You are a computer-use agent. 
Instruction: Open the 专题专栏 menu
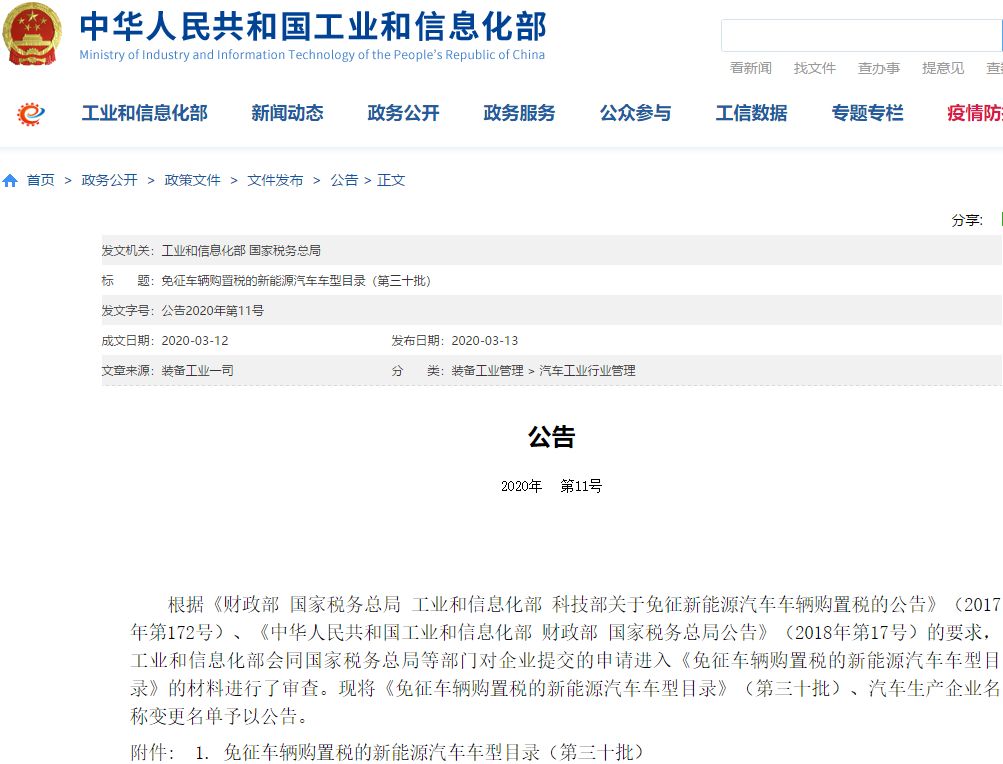coord(867,113)
